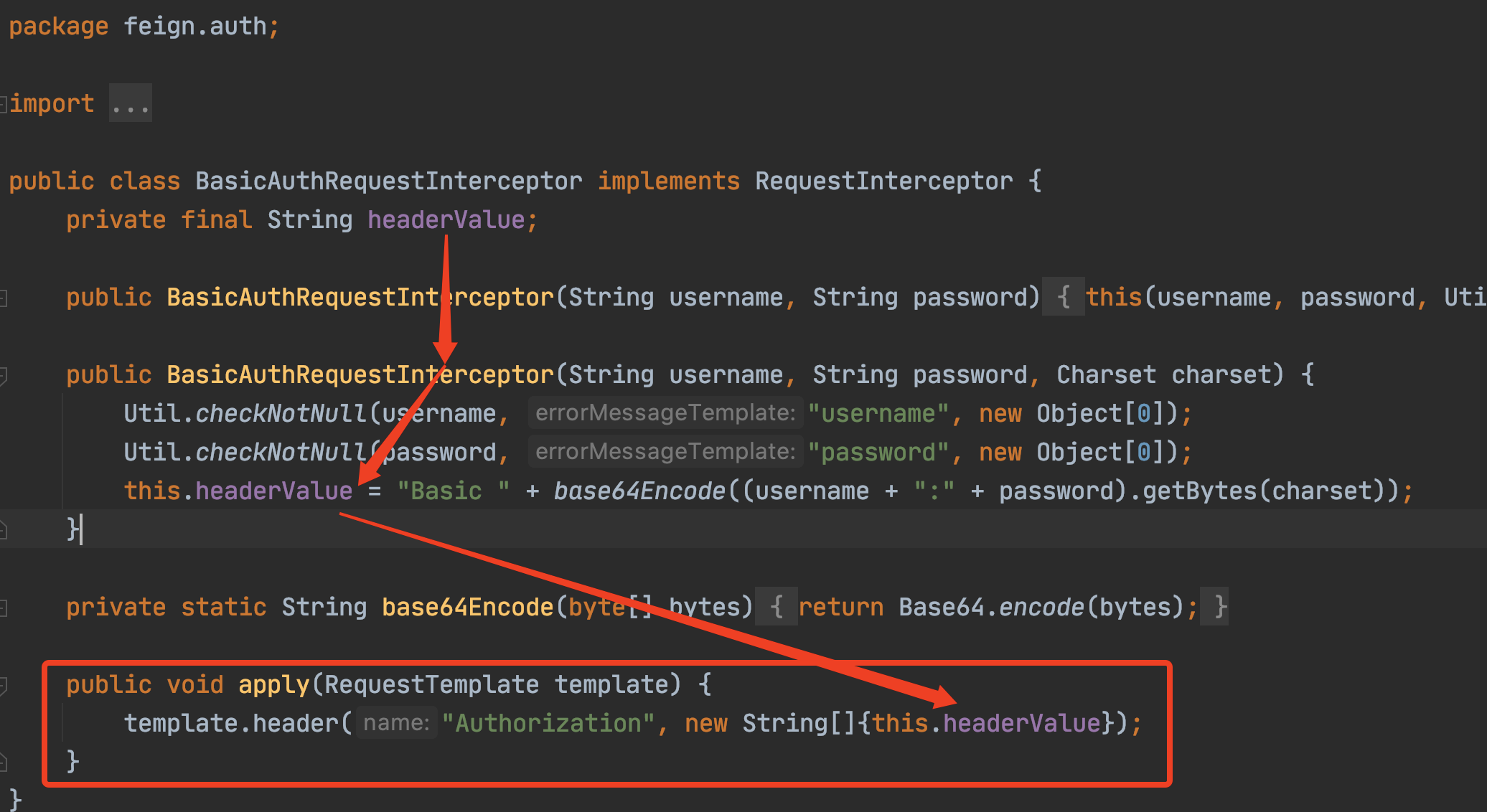Expand the folded base64Encode method gutter marker

point(4,608)
